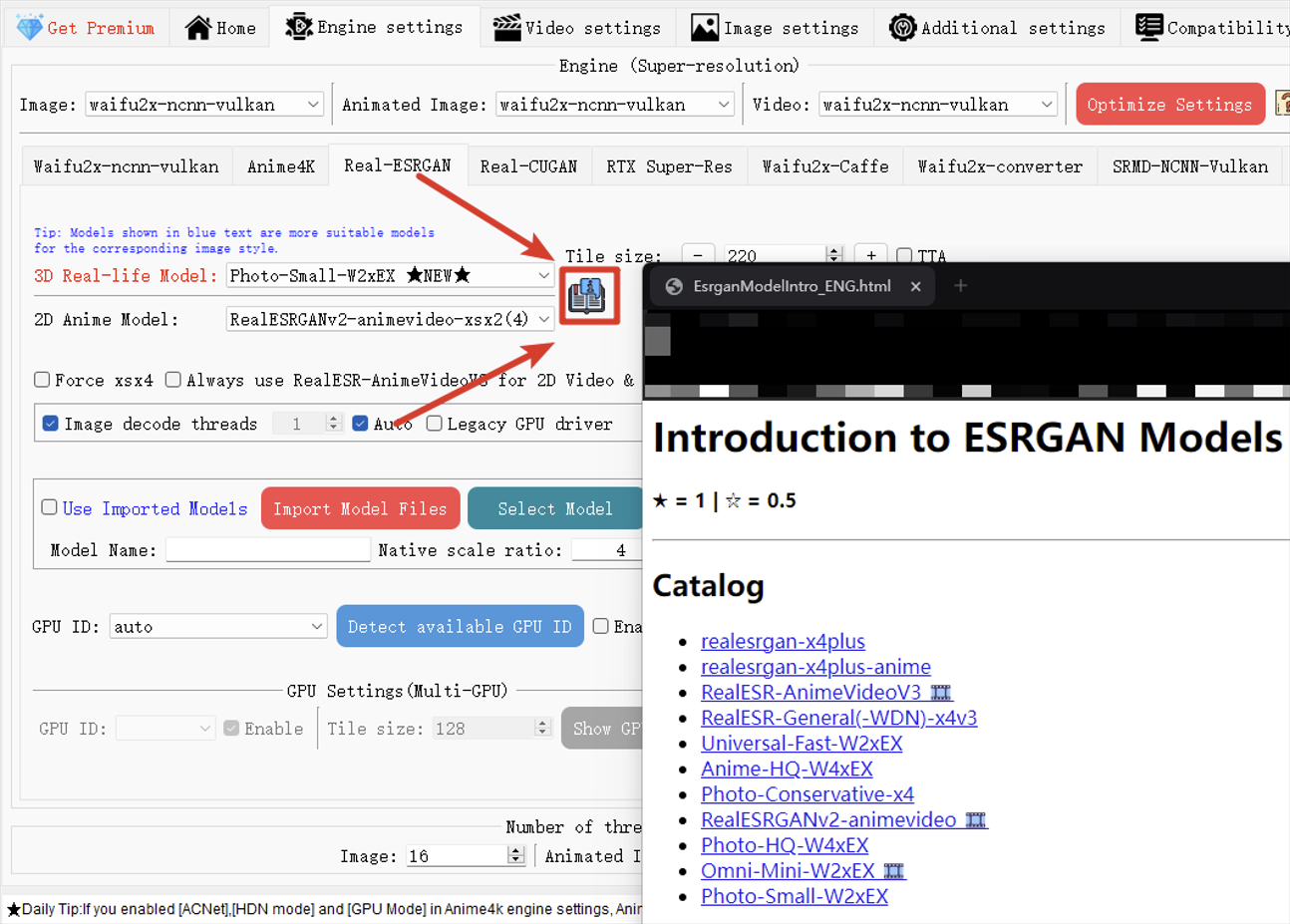
Task: Click the Get Premium diamond tab
Action: point(87,28)
